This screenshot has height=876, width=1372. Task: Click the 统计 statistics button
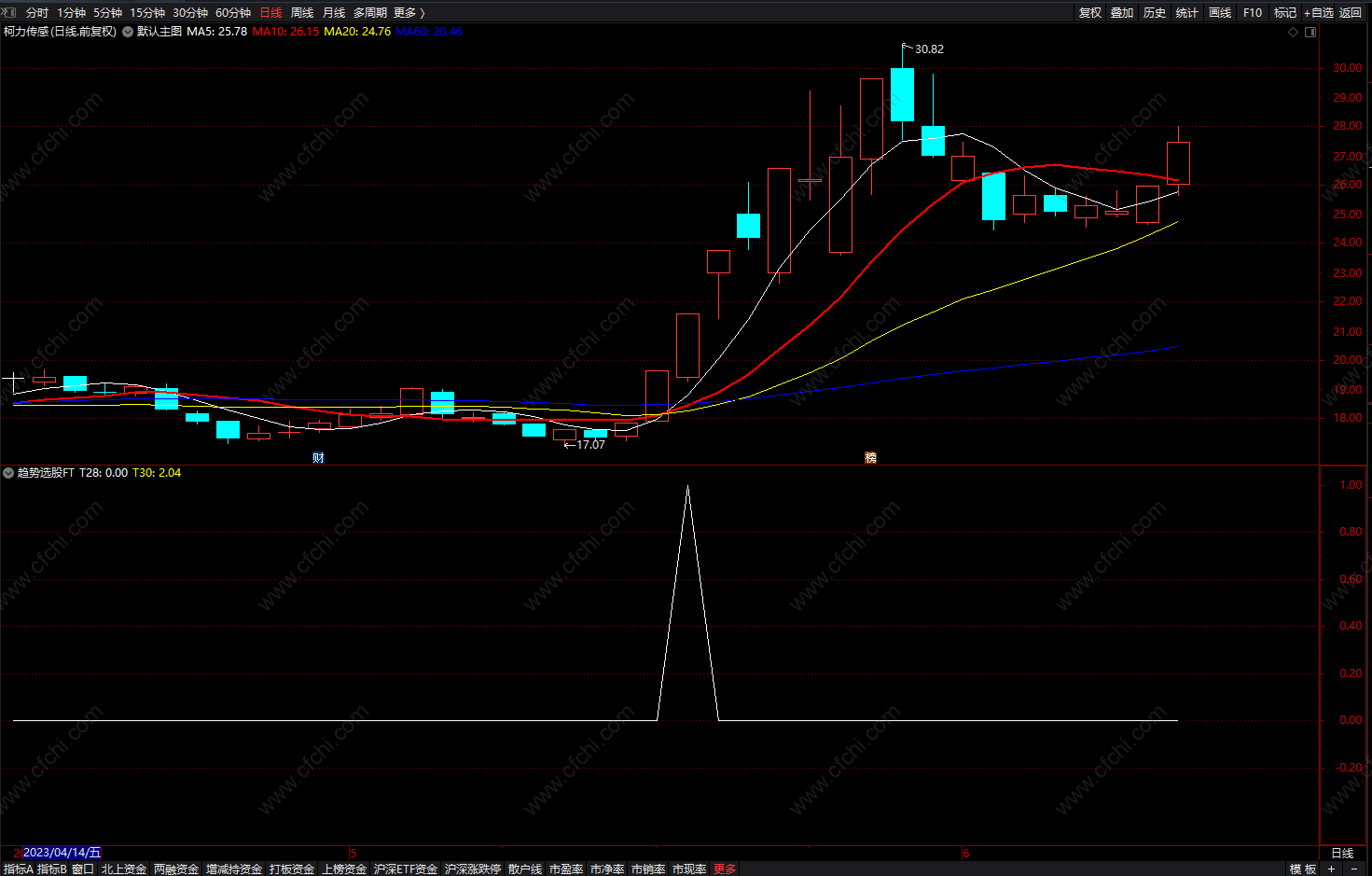click(1187, 12)
